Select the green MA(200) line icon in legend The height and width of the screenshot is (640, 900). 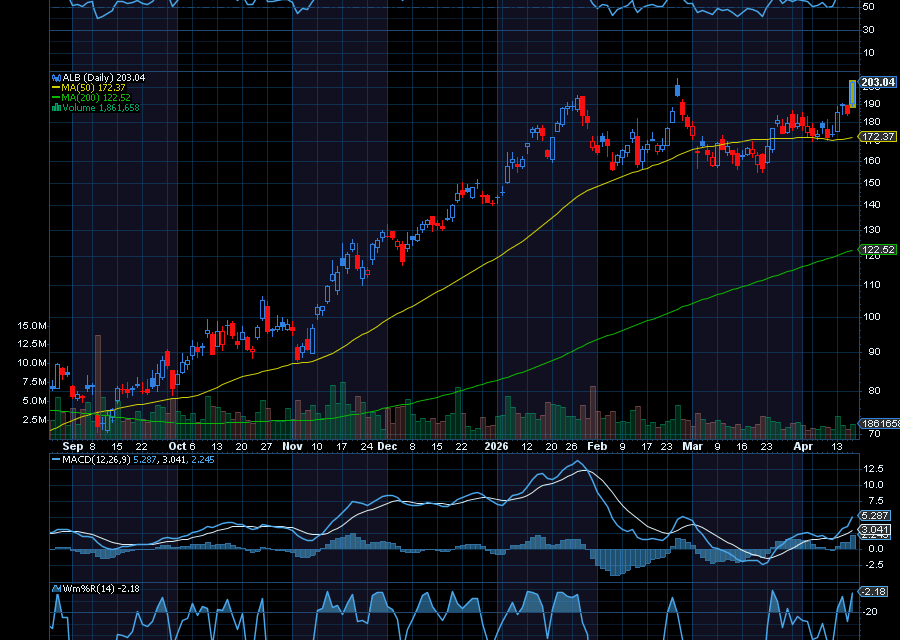click(x=56, y=97)
